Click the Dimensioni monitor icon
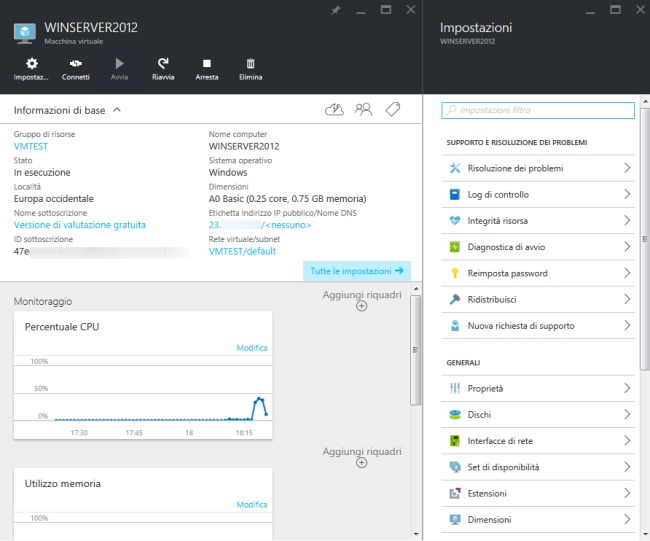Viewport: 650px width, 541px height. coord(455,519)
